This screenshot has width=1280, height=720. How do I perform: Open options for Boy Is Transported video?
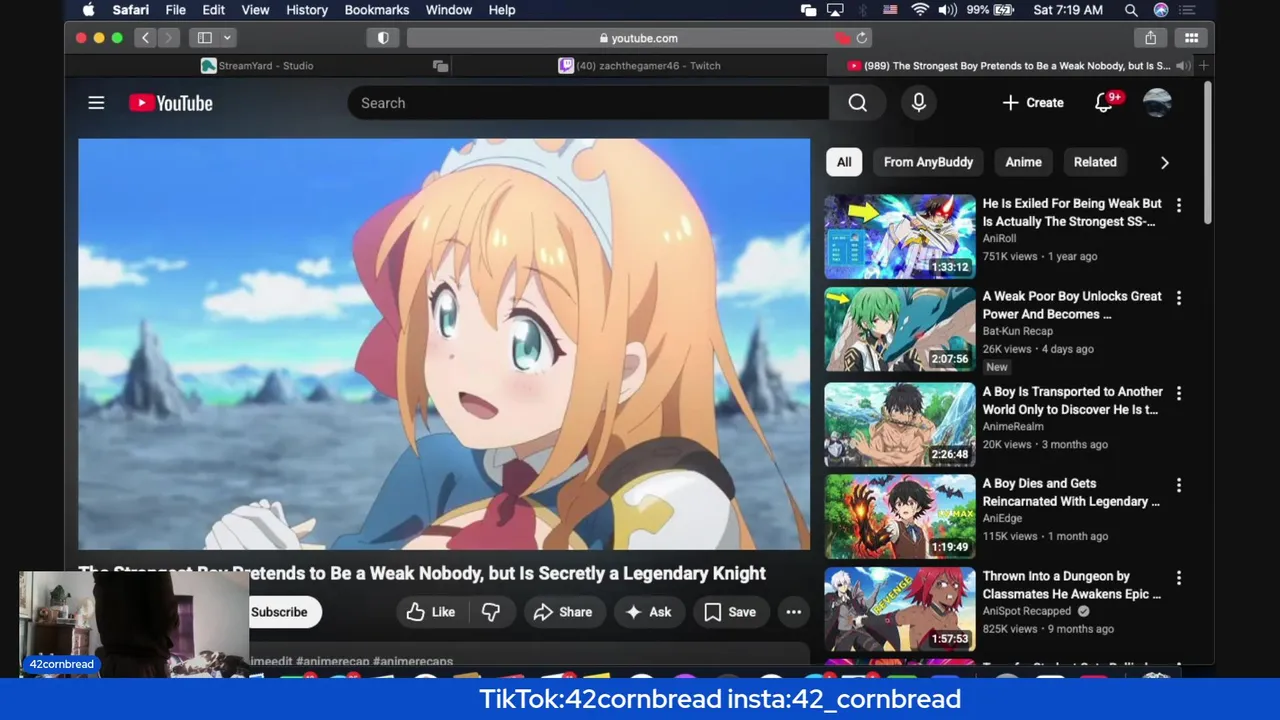(1178, 393)
